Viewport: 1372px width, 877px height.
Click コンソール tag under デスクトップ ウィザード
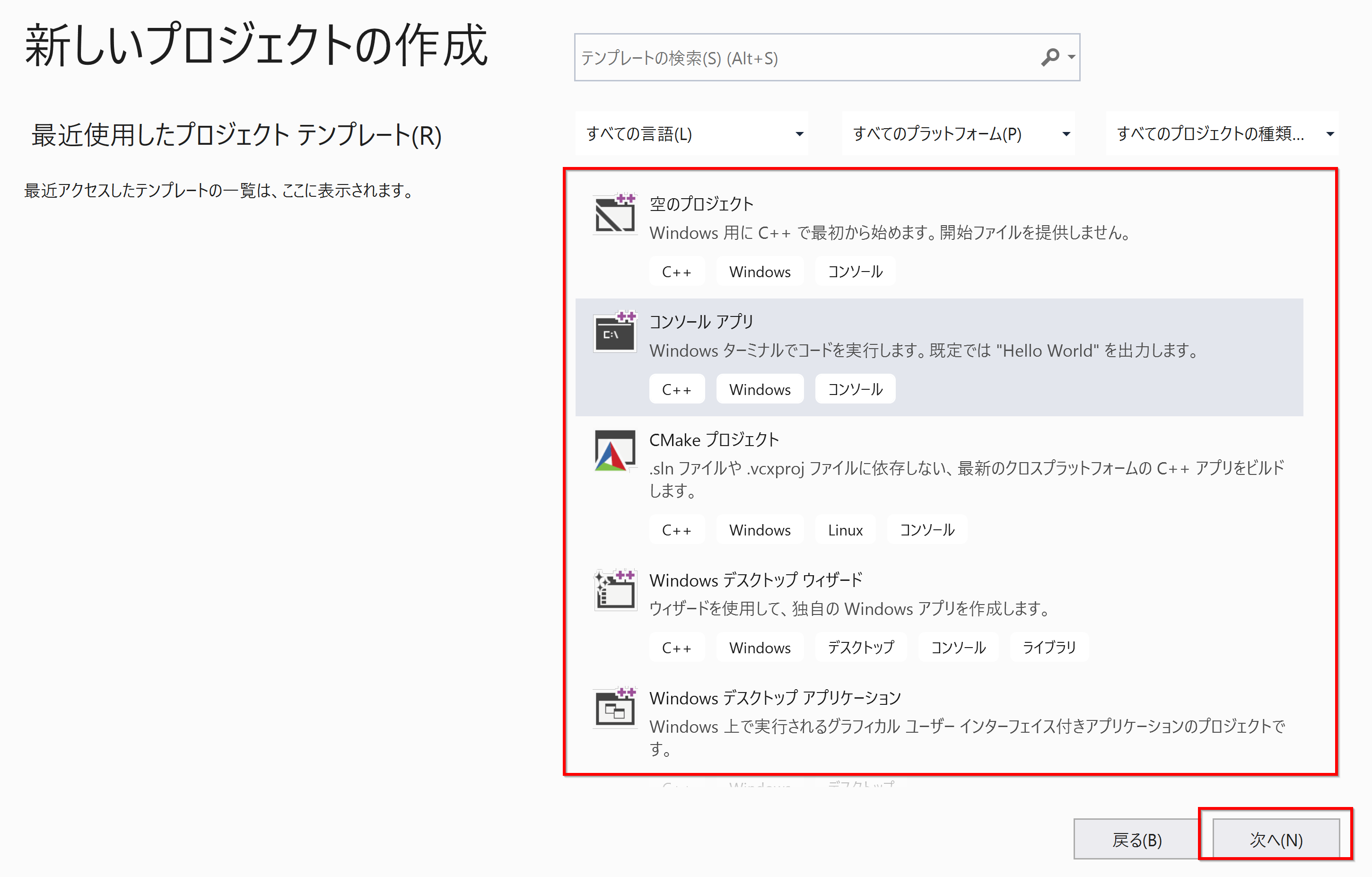pos(958,648)
